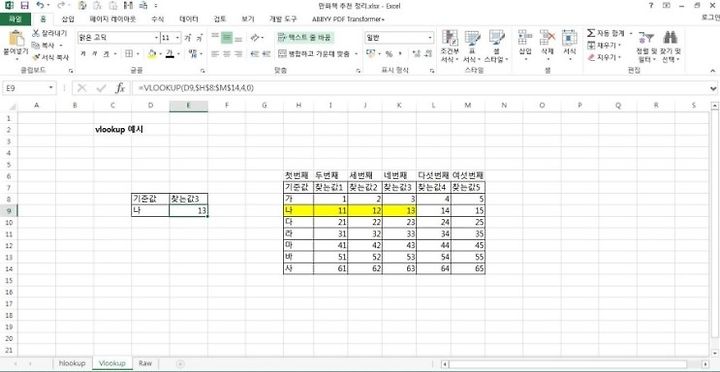Decrease font size with the smaller 가 icon
The image size is (720, 372).
(x=199, y=38)
